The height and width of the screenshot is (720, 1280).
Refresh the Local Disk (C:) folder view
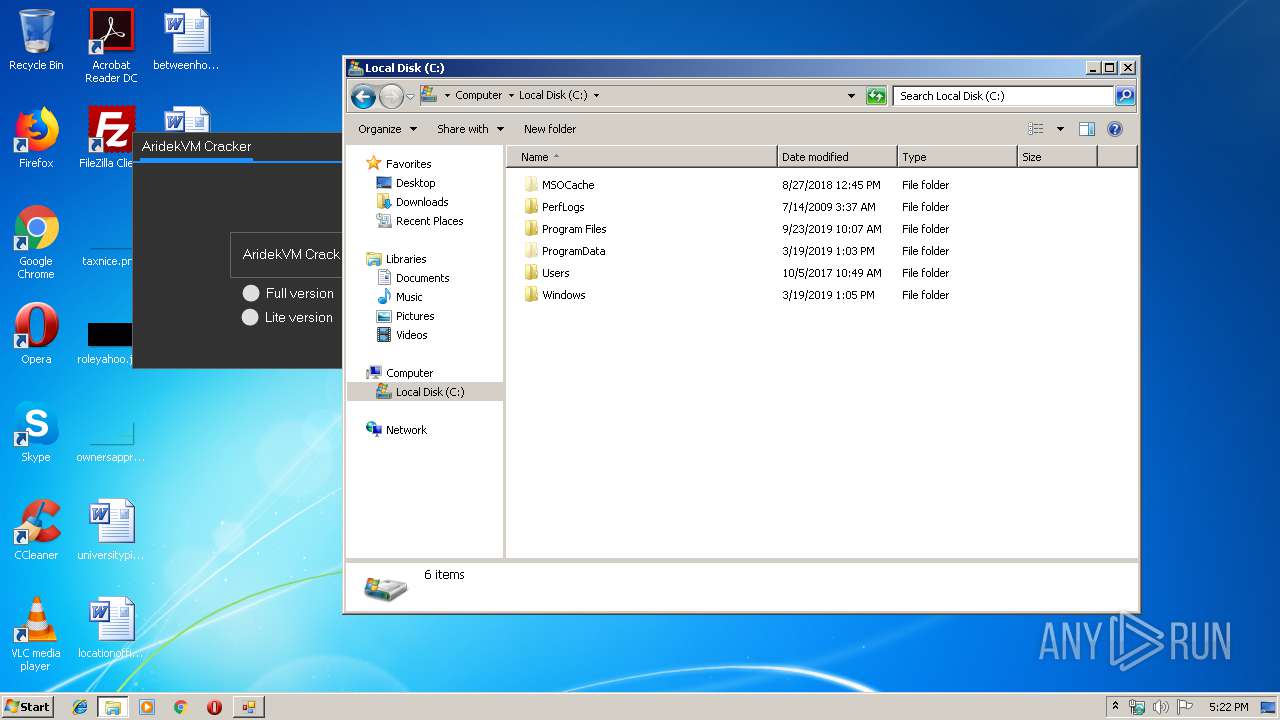click(876, 96)
